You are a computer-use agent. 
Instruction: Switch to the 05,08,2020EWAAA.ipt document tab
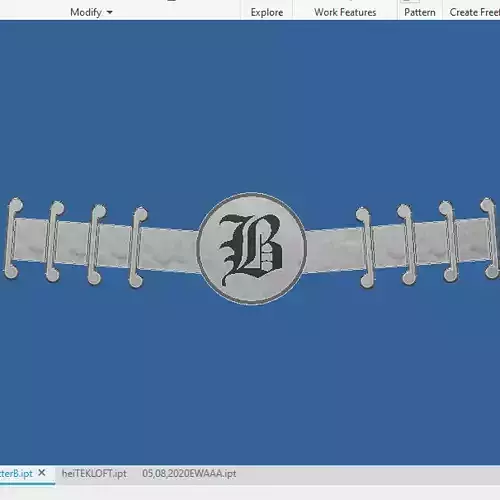click(x=189, y=473)
